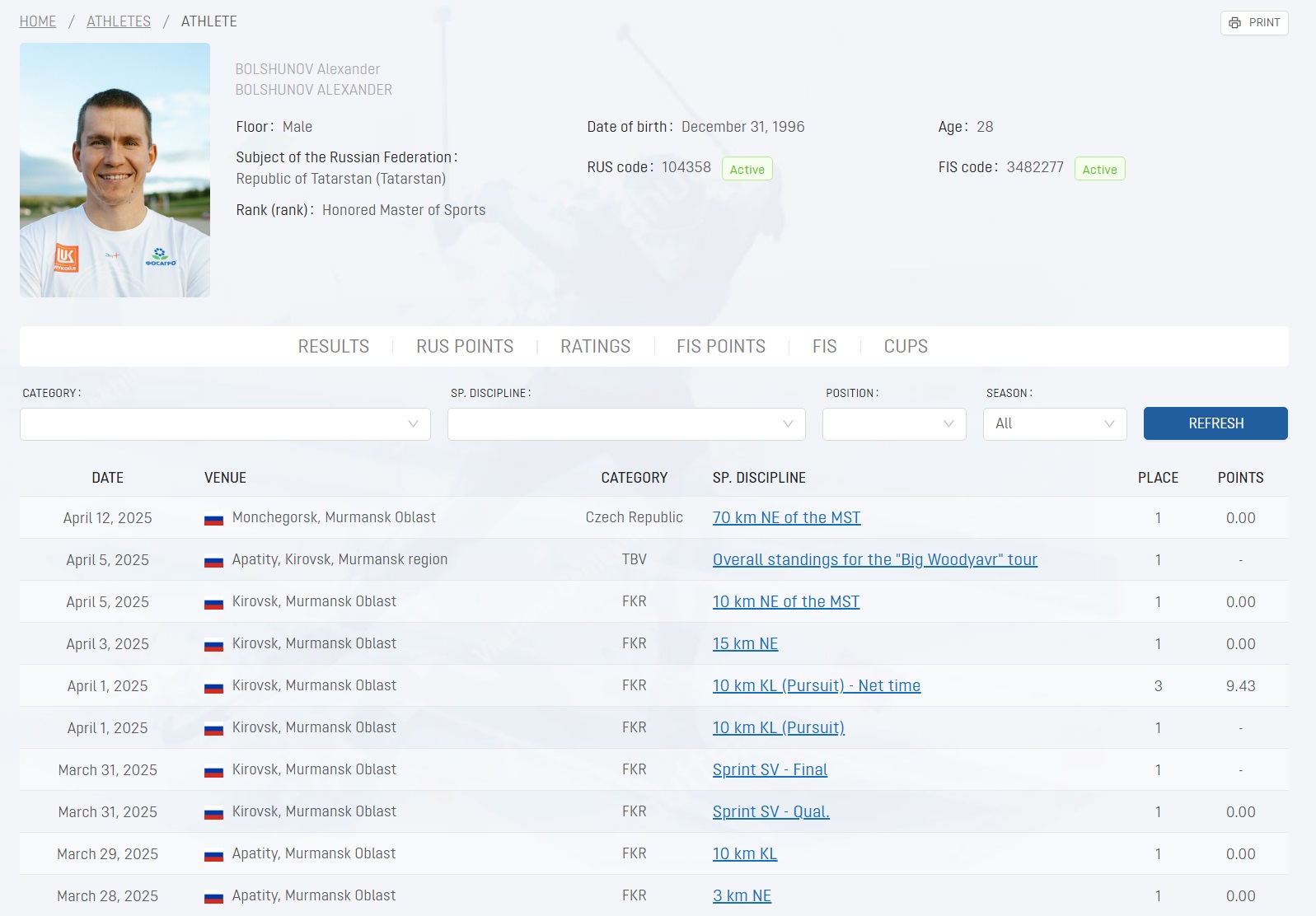Open the 15 km NE result link
The width and height of the screenshot is (1316, 916).
point(746,644)
